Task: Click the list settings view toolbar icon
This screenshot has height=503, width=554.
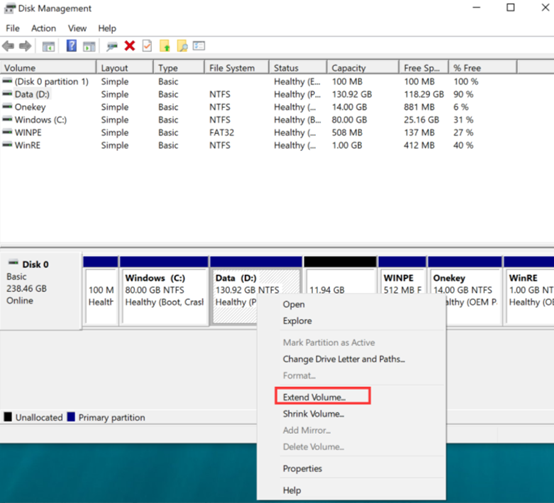Action: (x=199, y=46)
